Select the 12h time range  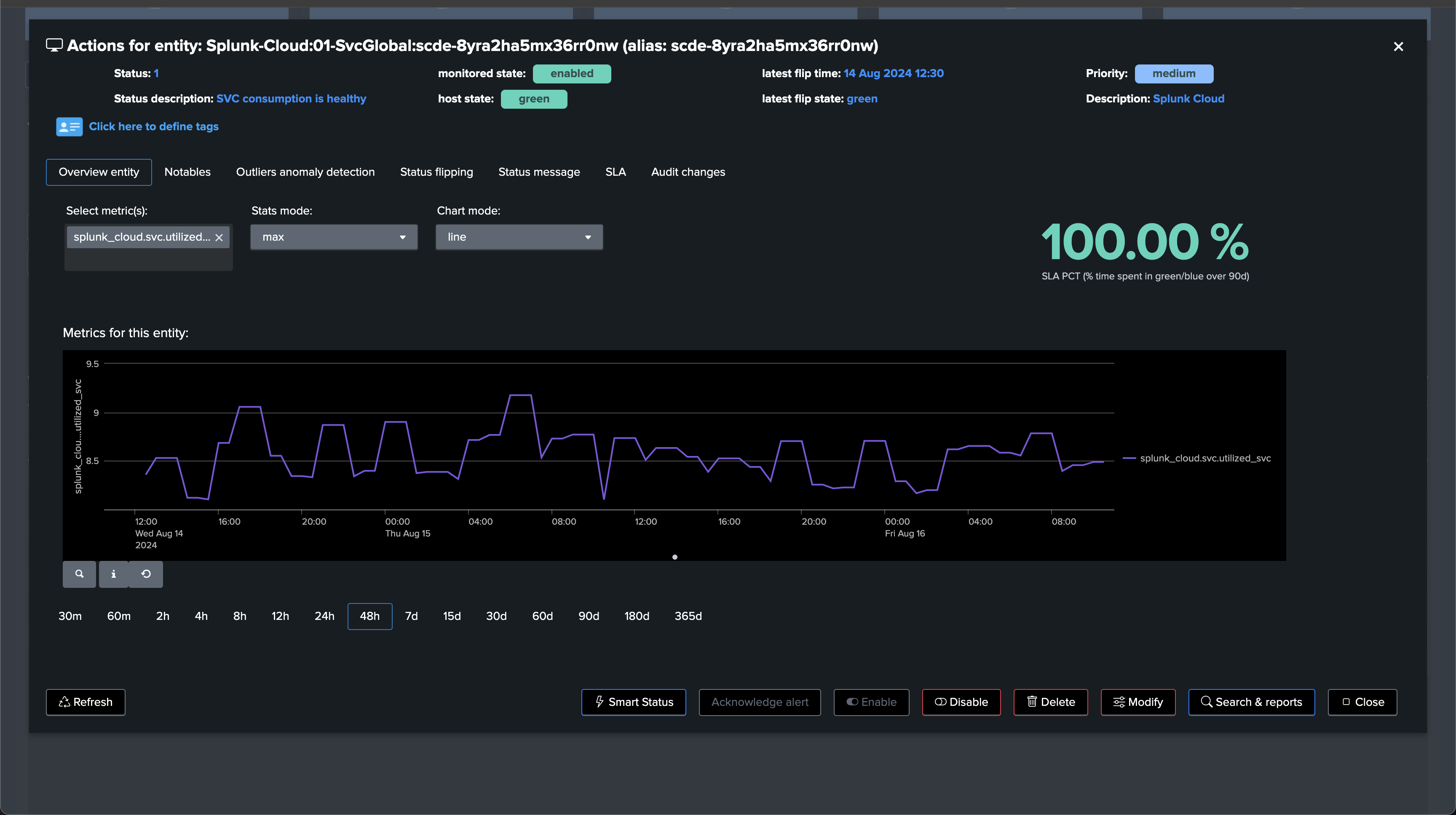tap(280, 616)
